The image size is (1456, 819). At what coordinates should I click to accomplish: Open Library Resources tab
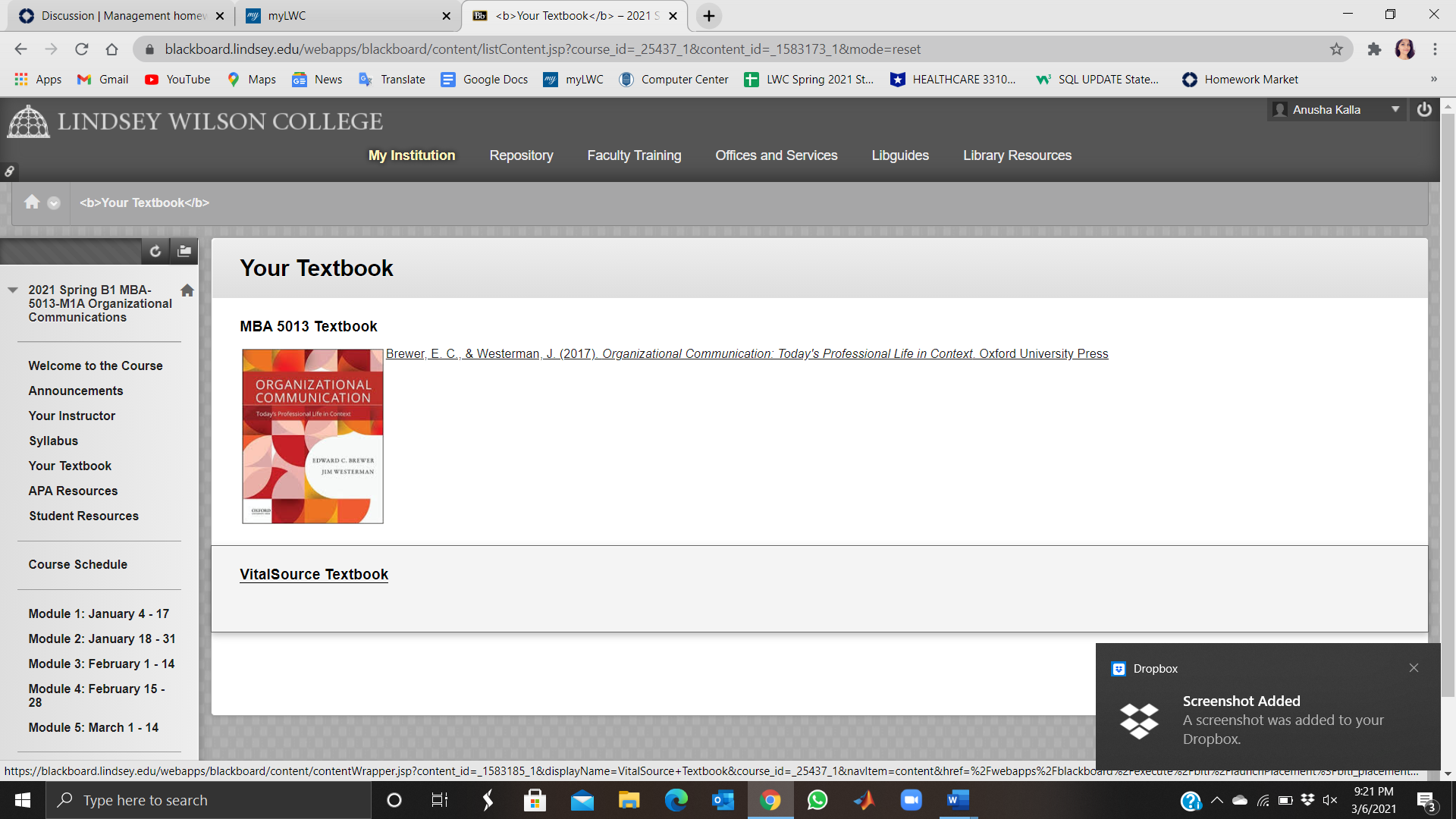tap(1017, 155)
